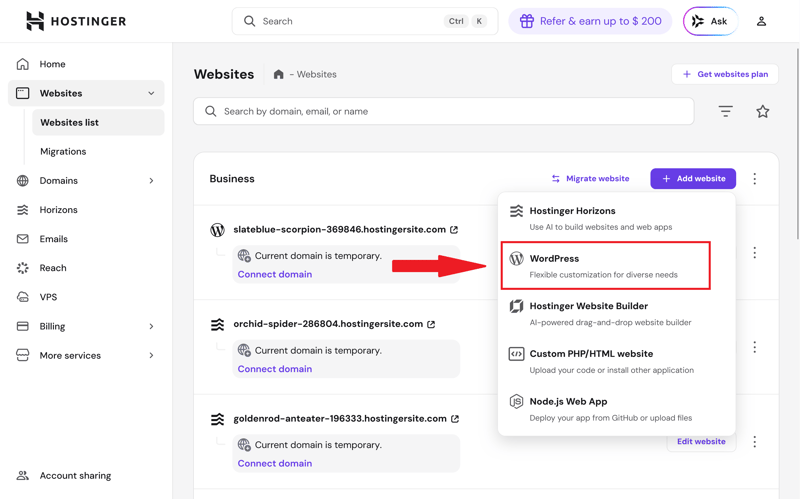
Task: Open external link icon for orchid-spider site
Action: (x=431, y=324)
